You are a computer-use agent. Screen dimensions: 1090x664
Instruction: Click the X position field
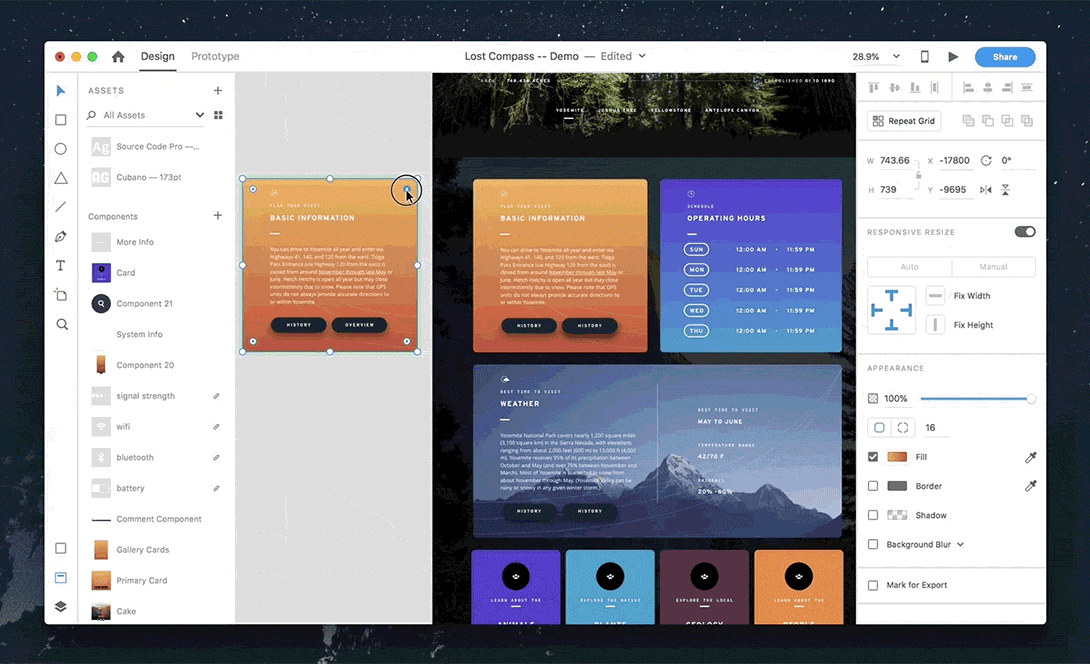click(954, 161)
